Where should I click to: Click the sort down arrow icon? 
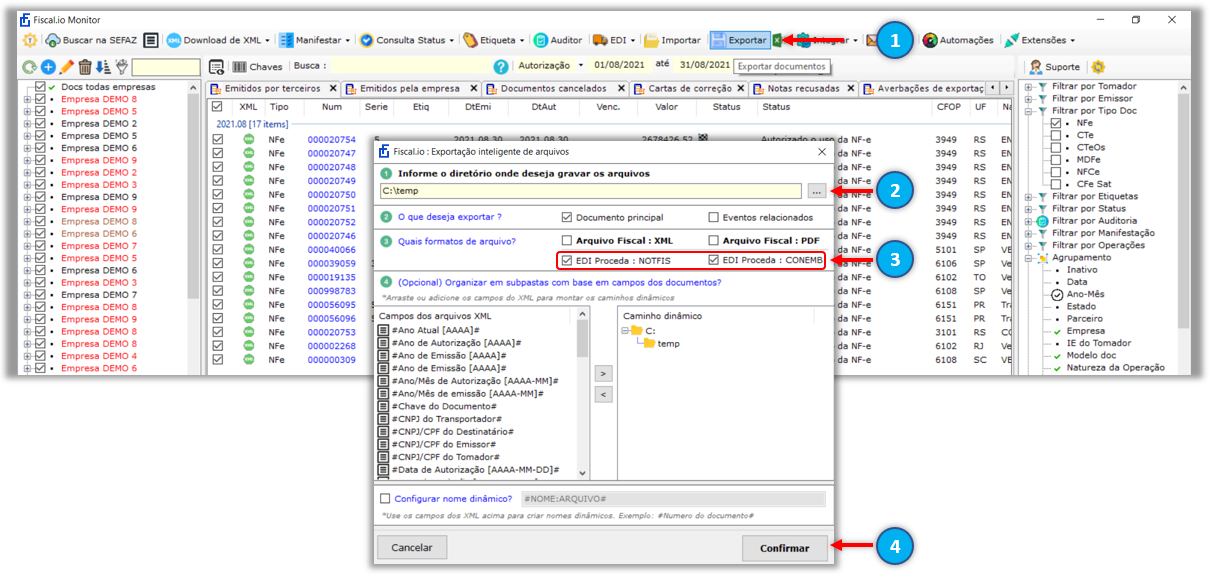pyautogui.click(x=102, y=67)
